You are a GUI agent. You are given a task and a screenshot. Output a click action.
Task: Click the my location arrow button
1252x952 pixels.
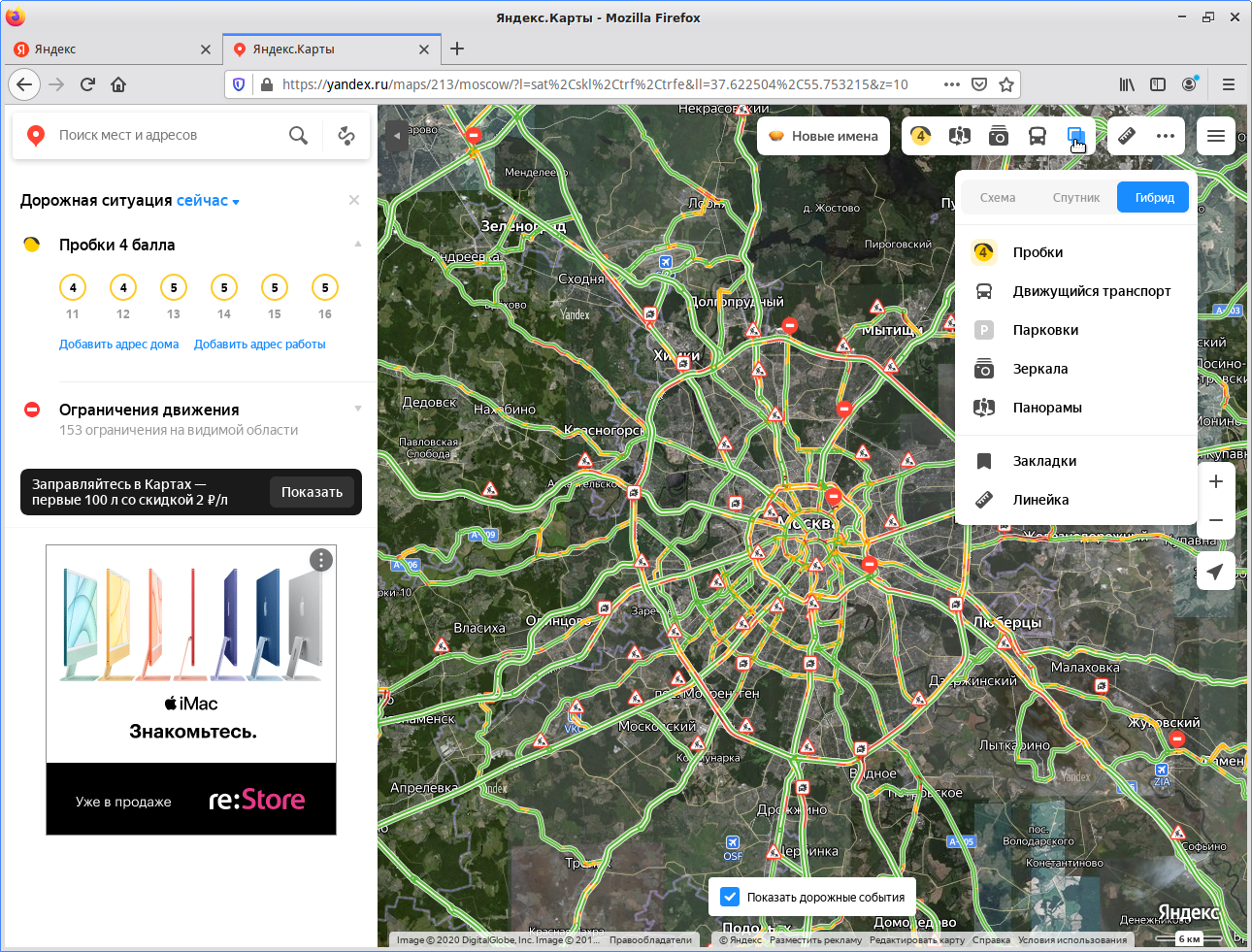pos(1215,571)
